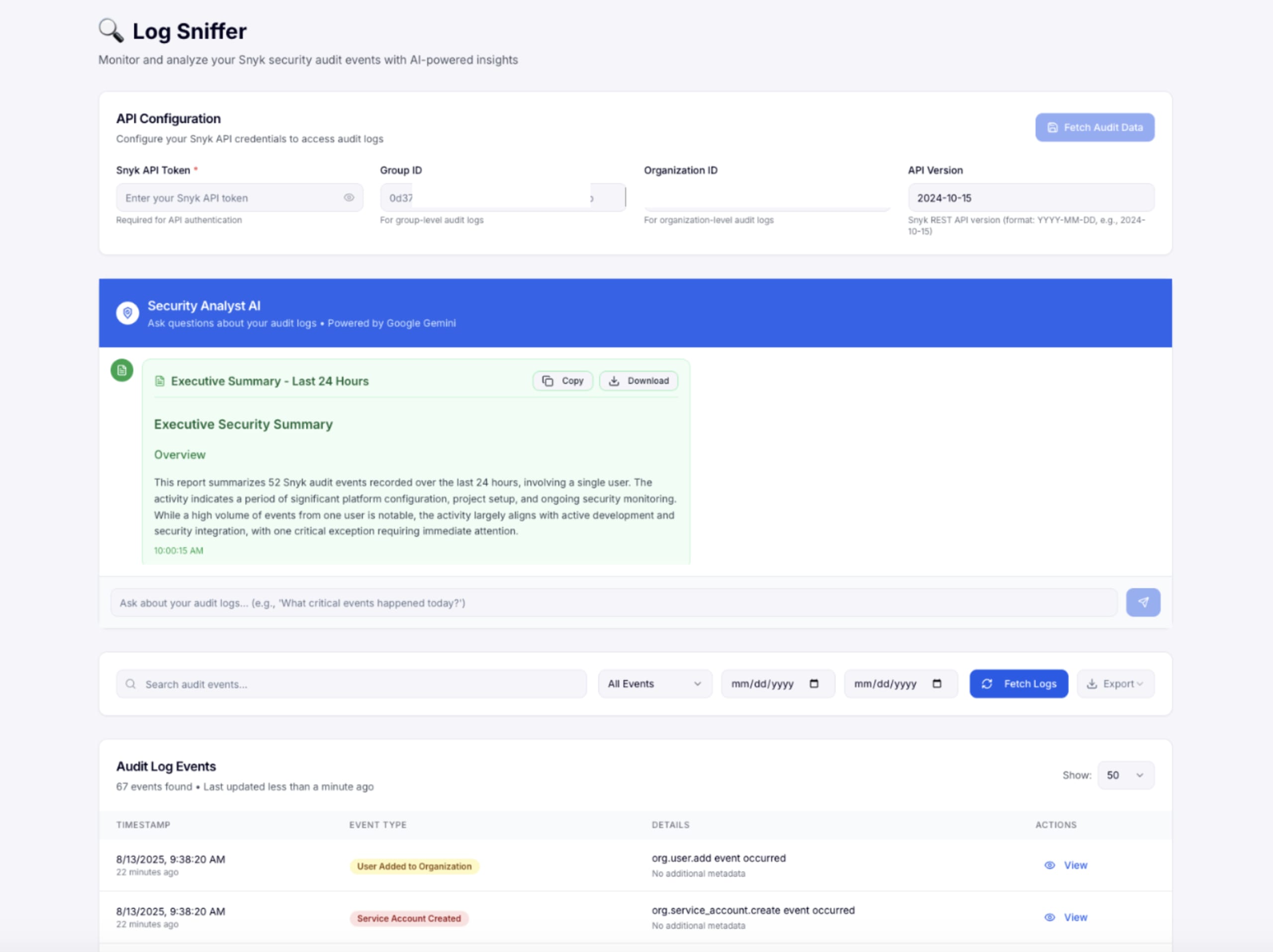Change the Show 50 rows dropdown
The height and width of the screenshot is (952, 1273).
click(x=1125, y=776)
